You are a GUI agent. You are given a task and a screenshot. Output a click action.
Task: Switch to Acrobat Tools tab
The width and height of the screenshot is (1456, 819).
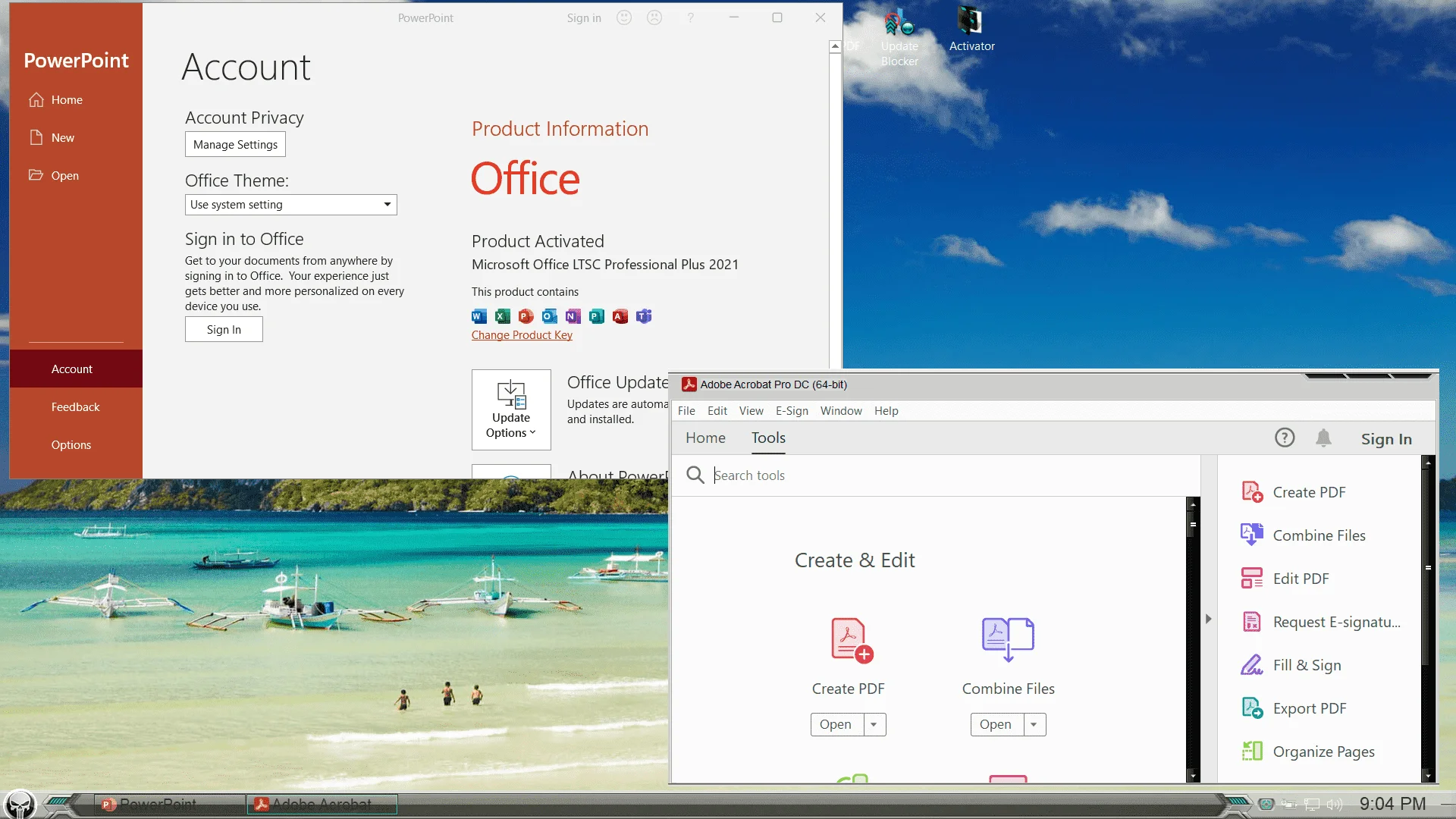[768, 438]
